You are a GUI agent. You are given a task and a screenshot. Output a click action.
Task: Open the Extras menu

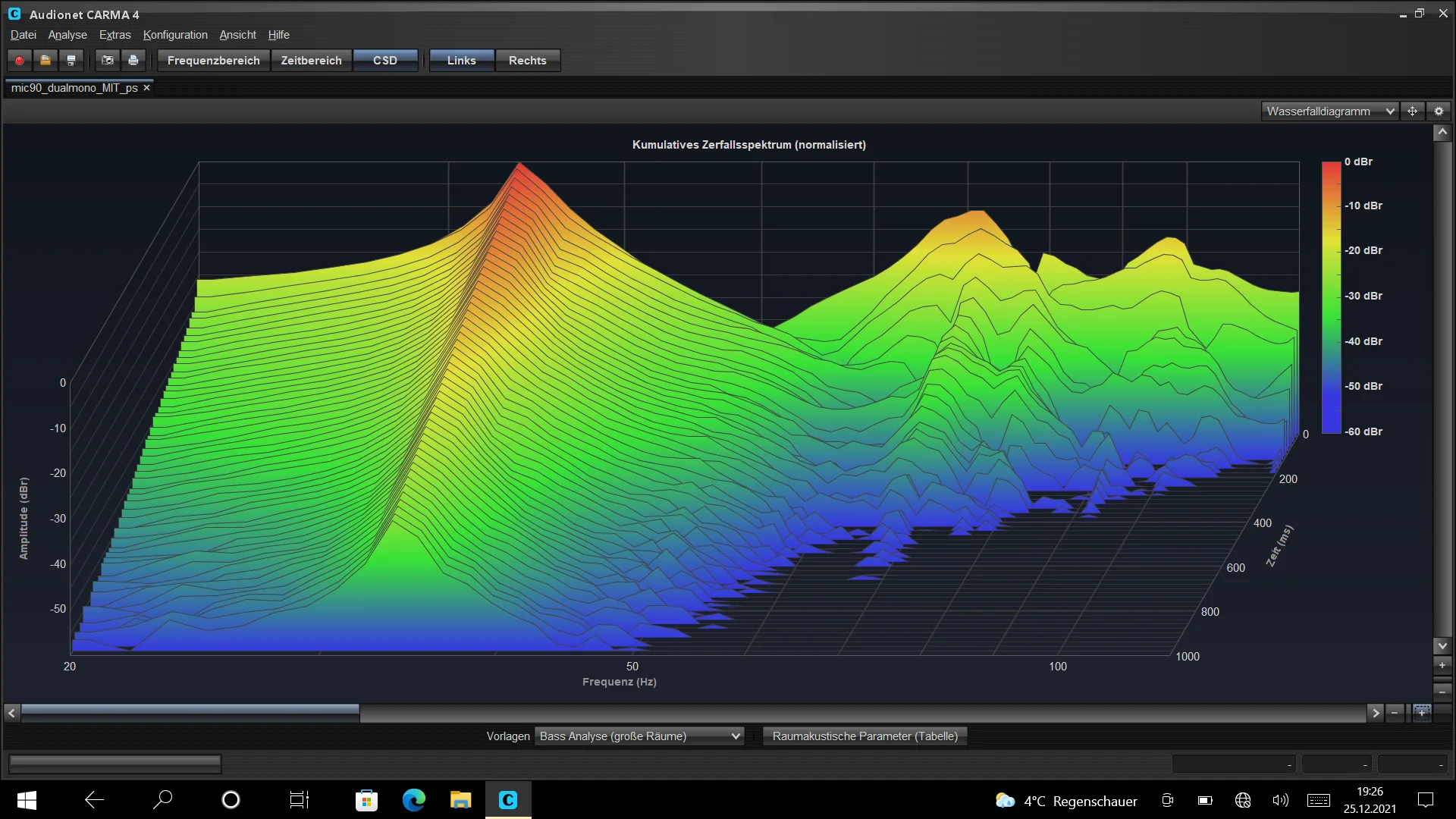[115, 35]
